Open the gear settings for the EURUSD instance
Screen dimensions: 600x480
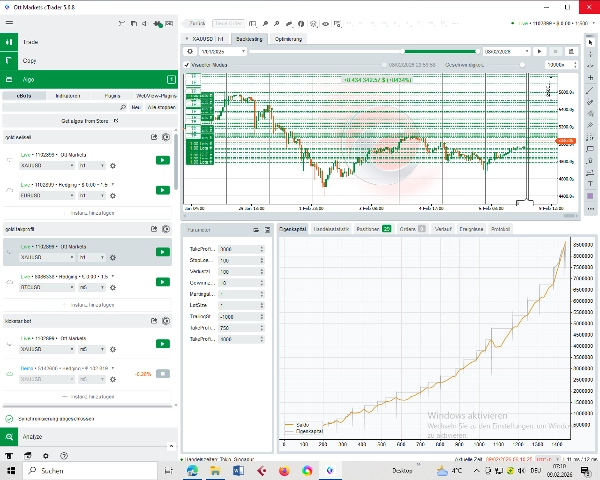(x=113, y=196)
